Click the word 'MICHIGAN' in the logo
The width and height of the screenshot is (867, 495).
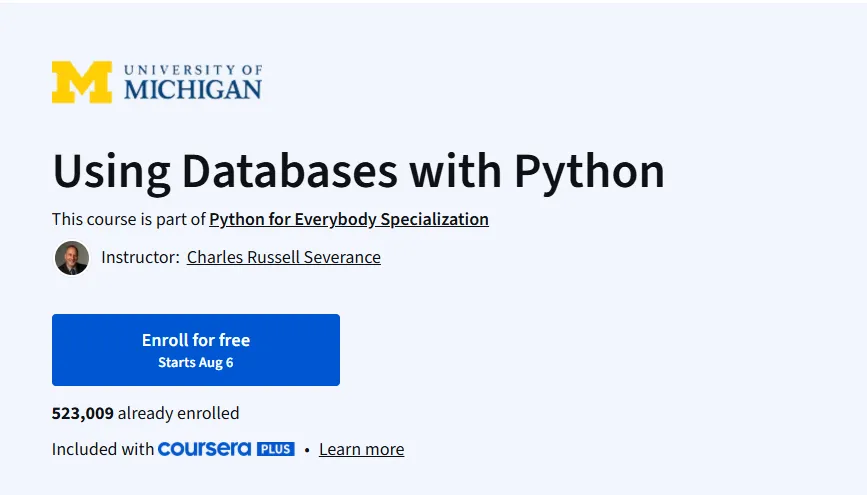[x=193, y=90]
